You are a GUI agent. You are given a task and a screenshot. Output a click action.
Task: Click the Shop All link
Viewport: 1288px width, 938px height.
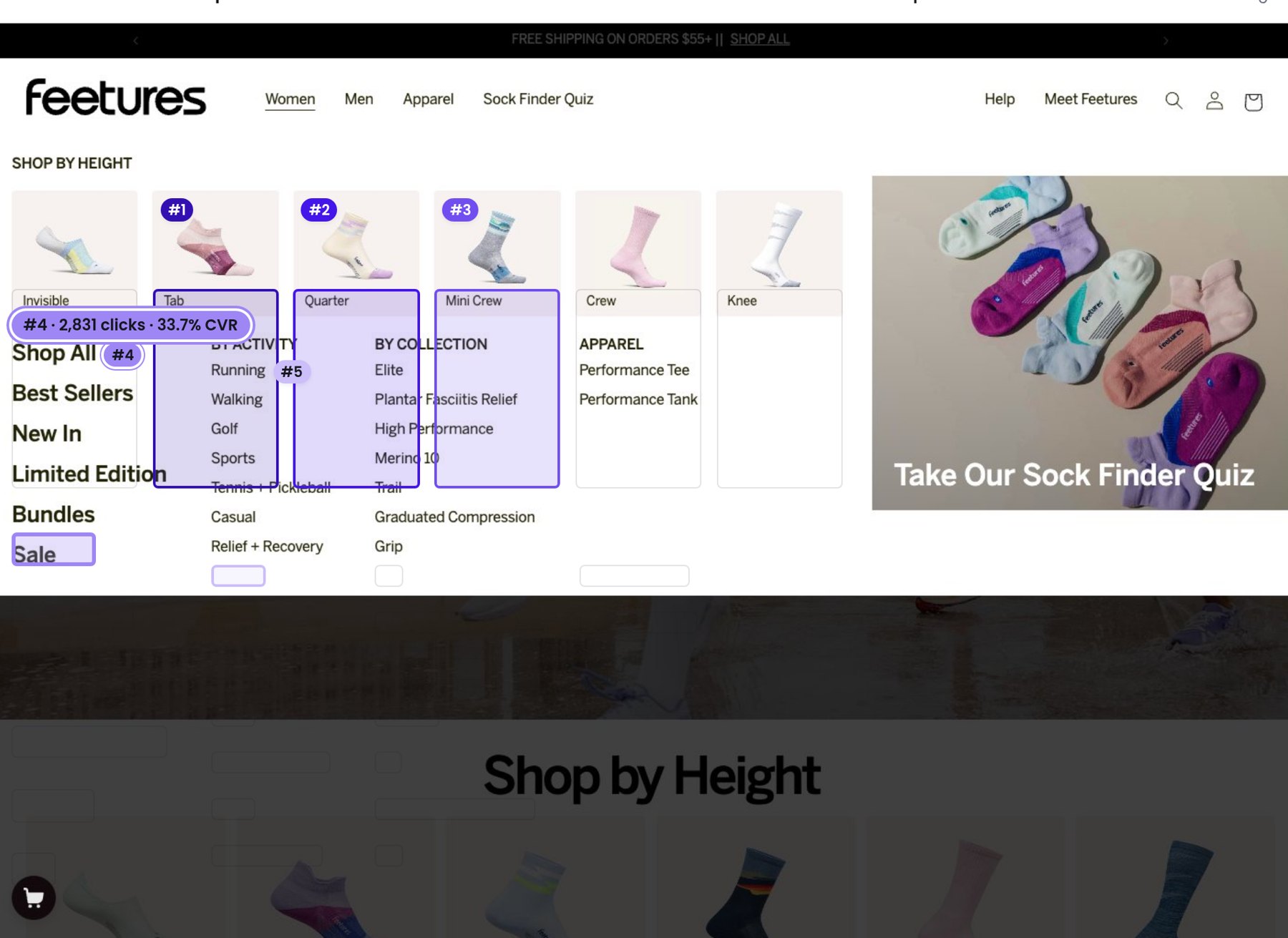[x=54, y=353]
